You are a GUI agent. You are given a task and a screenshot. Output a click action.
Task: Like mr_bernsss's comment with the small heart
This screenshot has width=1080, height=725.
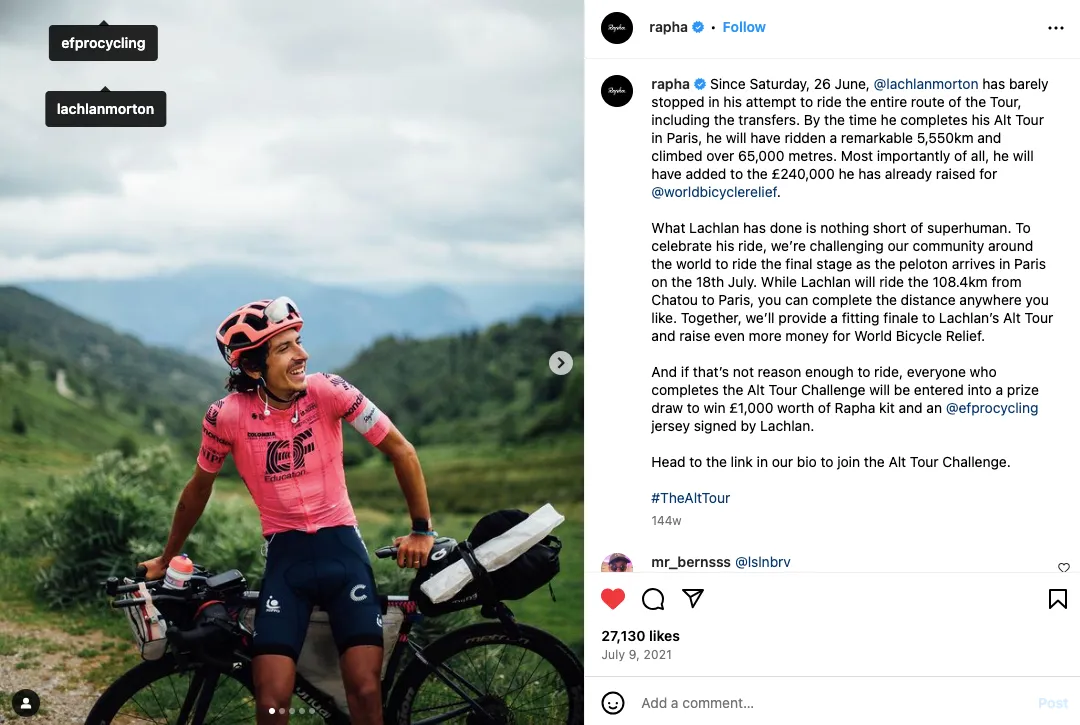click(1063, 567)
